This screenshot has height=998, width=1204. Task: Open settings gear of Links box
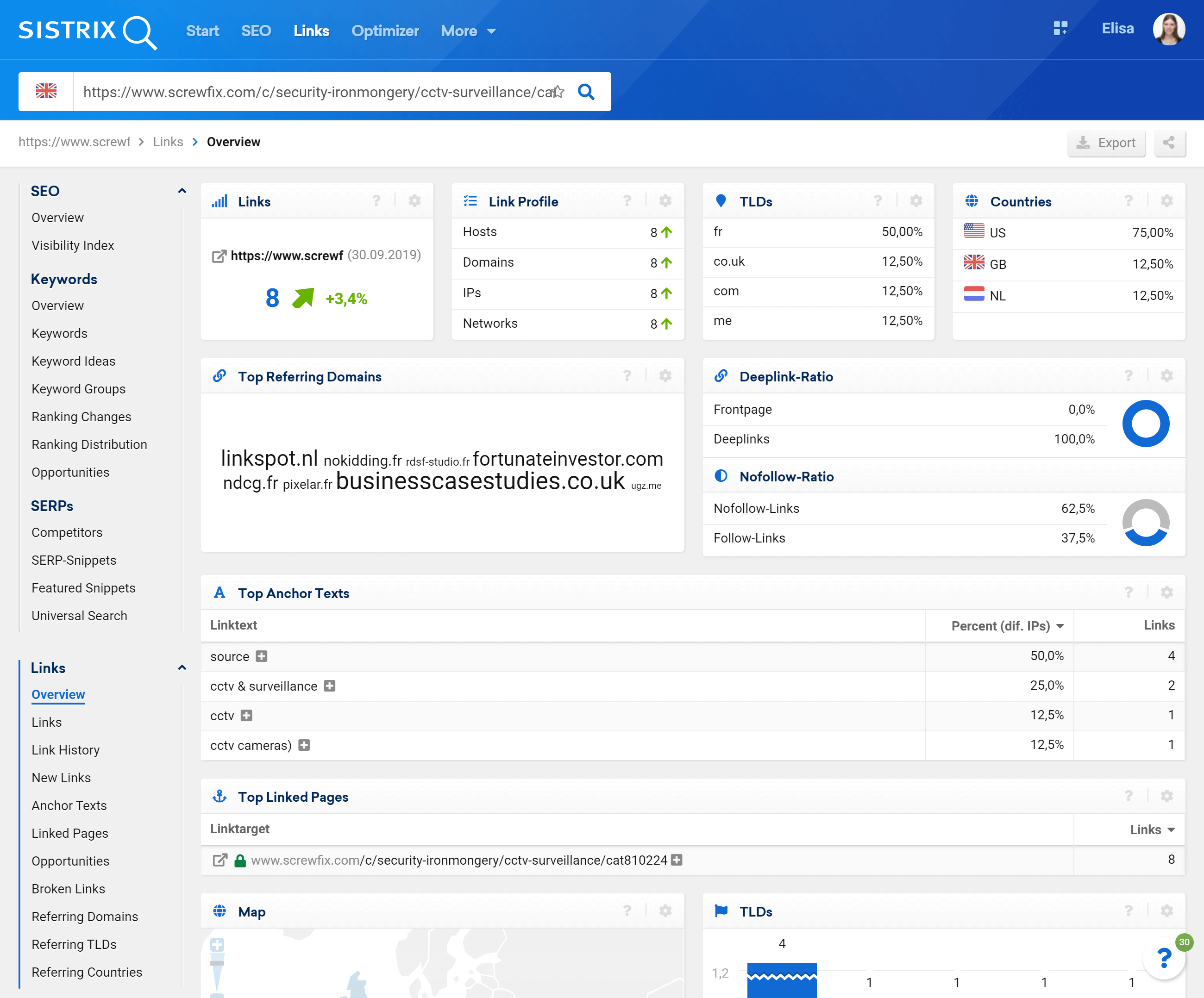414,201
